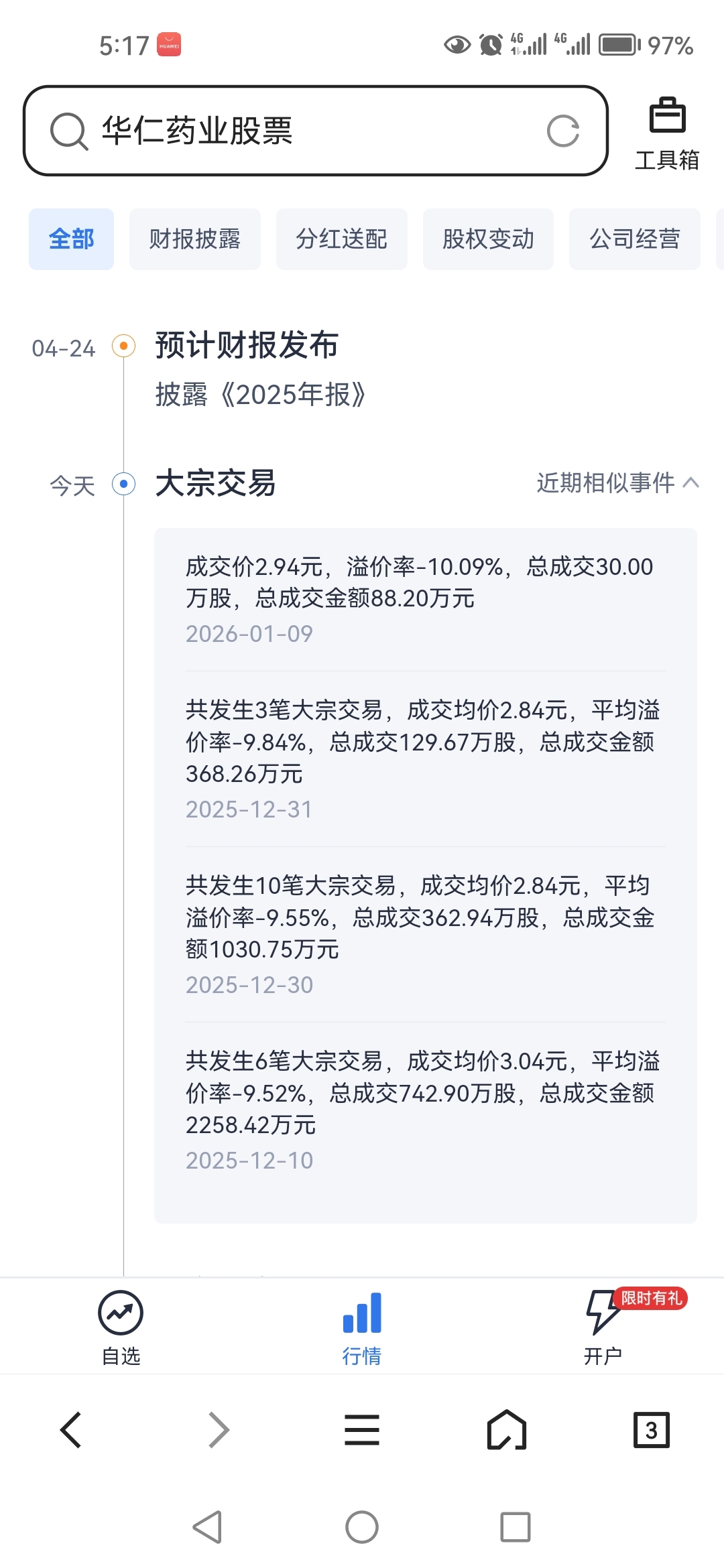The width and height of the screenshot is (724, 1568).
Task: Switch to 股权变动 tab
Action: click(x=488, y=239)
